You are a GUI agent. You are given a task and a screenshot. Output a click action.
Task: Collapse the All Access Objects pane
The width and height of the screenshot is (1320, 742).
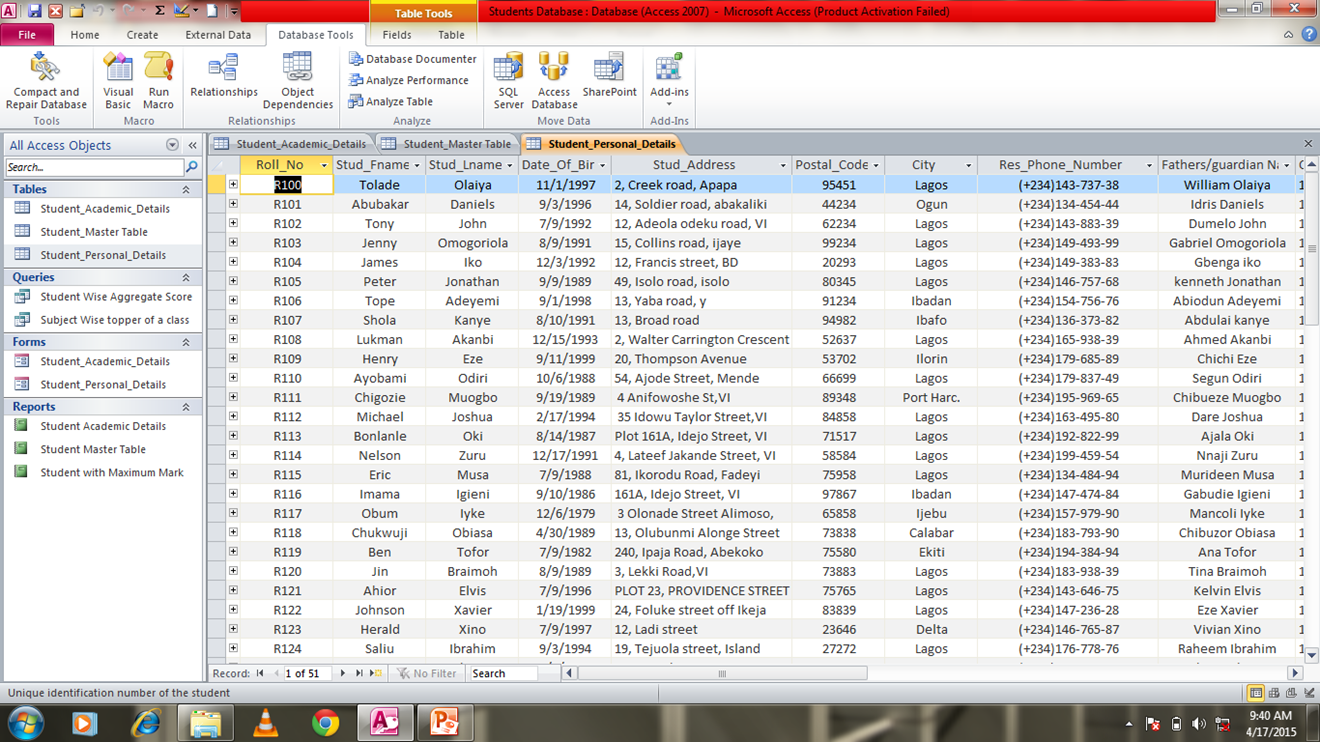click(190, 144)
